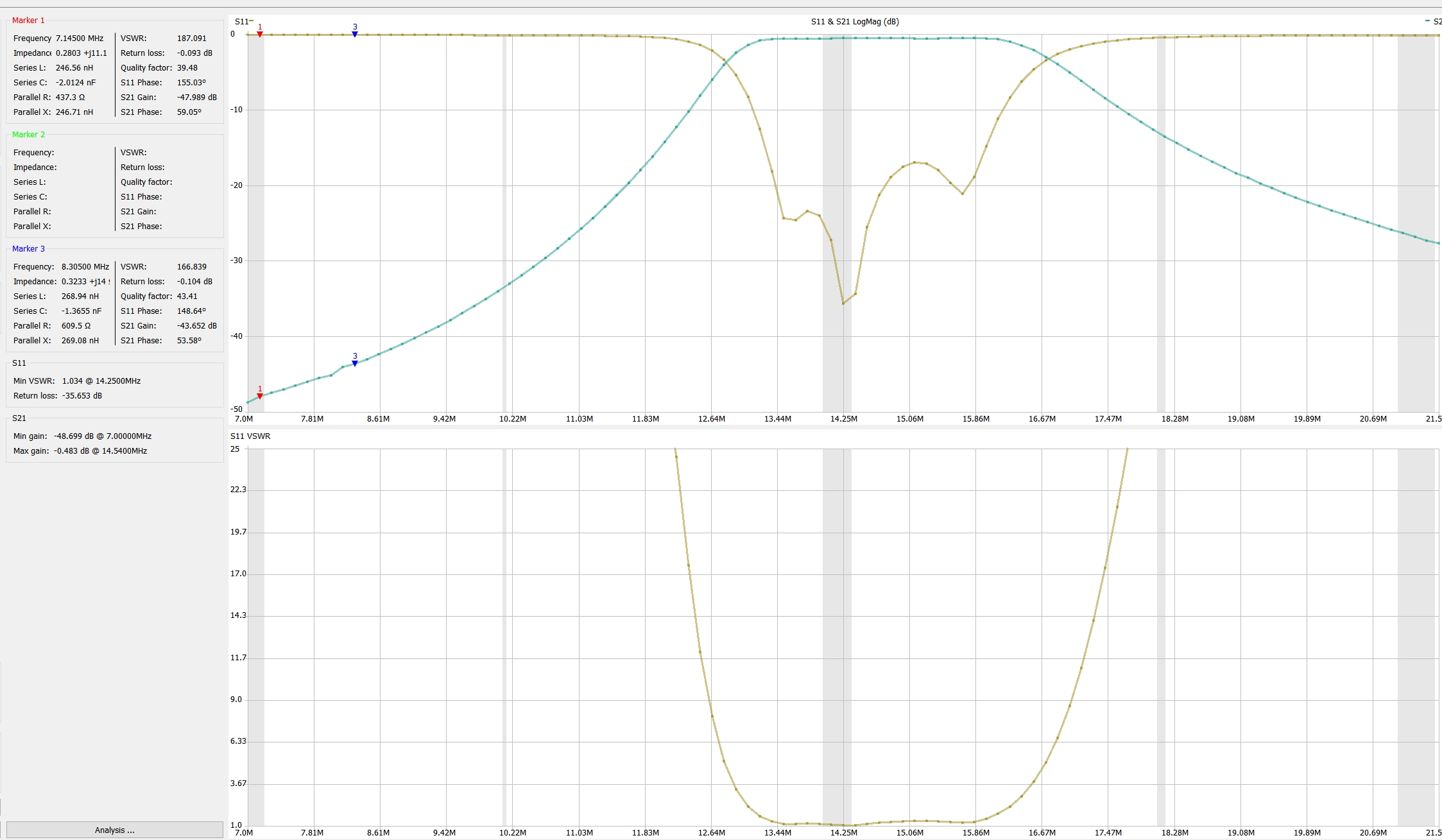1442x840 pixels.
Task: Click the S21 panel heading in sidebar
Action: point(19,418)
